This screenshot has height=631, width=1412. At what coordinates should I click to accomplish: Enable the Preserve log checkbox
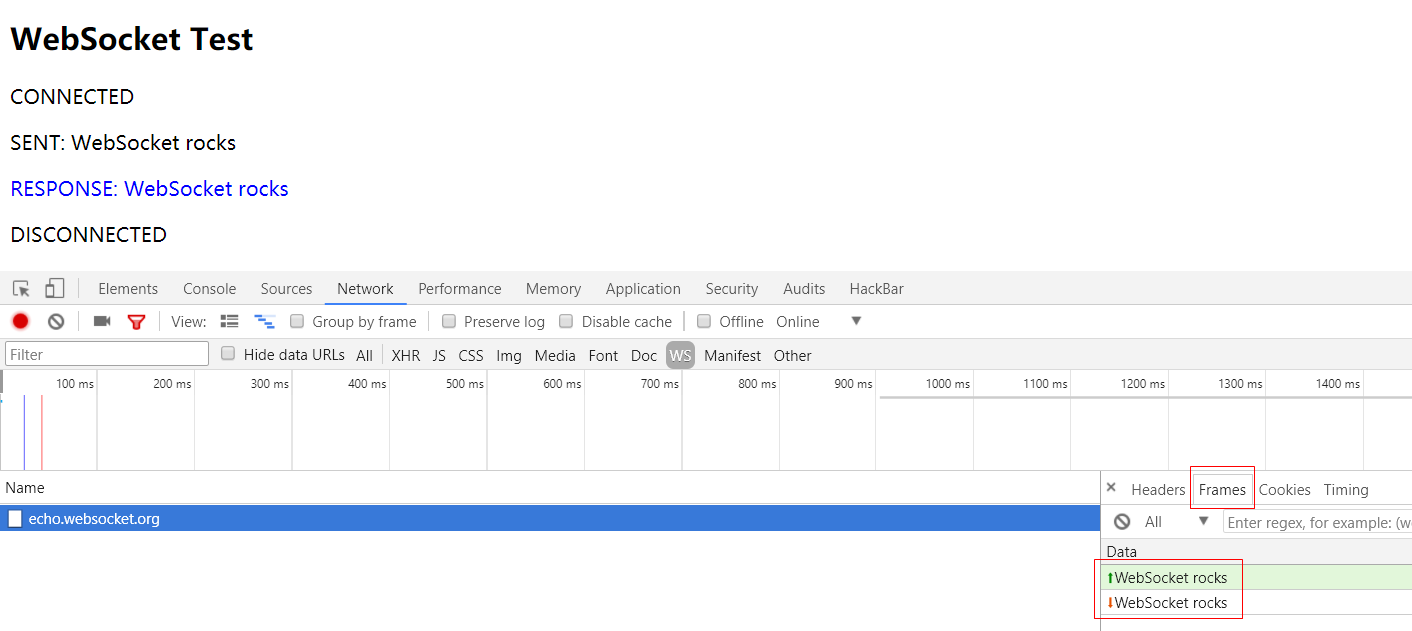tap(449, 321)
